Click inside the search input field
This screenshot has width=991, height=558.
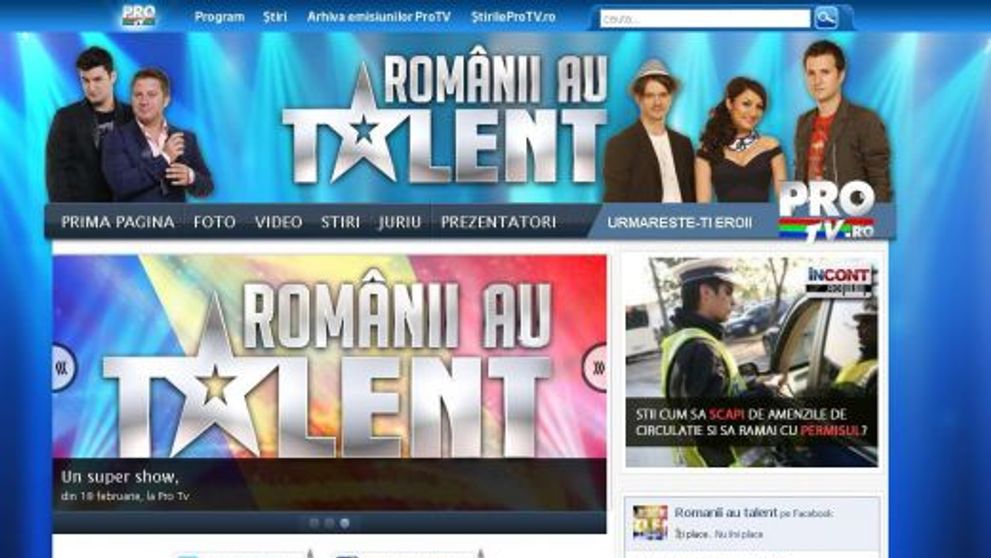[705, 19]
